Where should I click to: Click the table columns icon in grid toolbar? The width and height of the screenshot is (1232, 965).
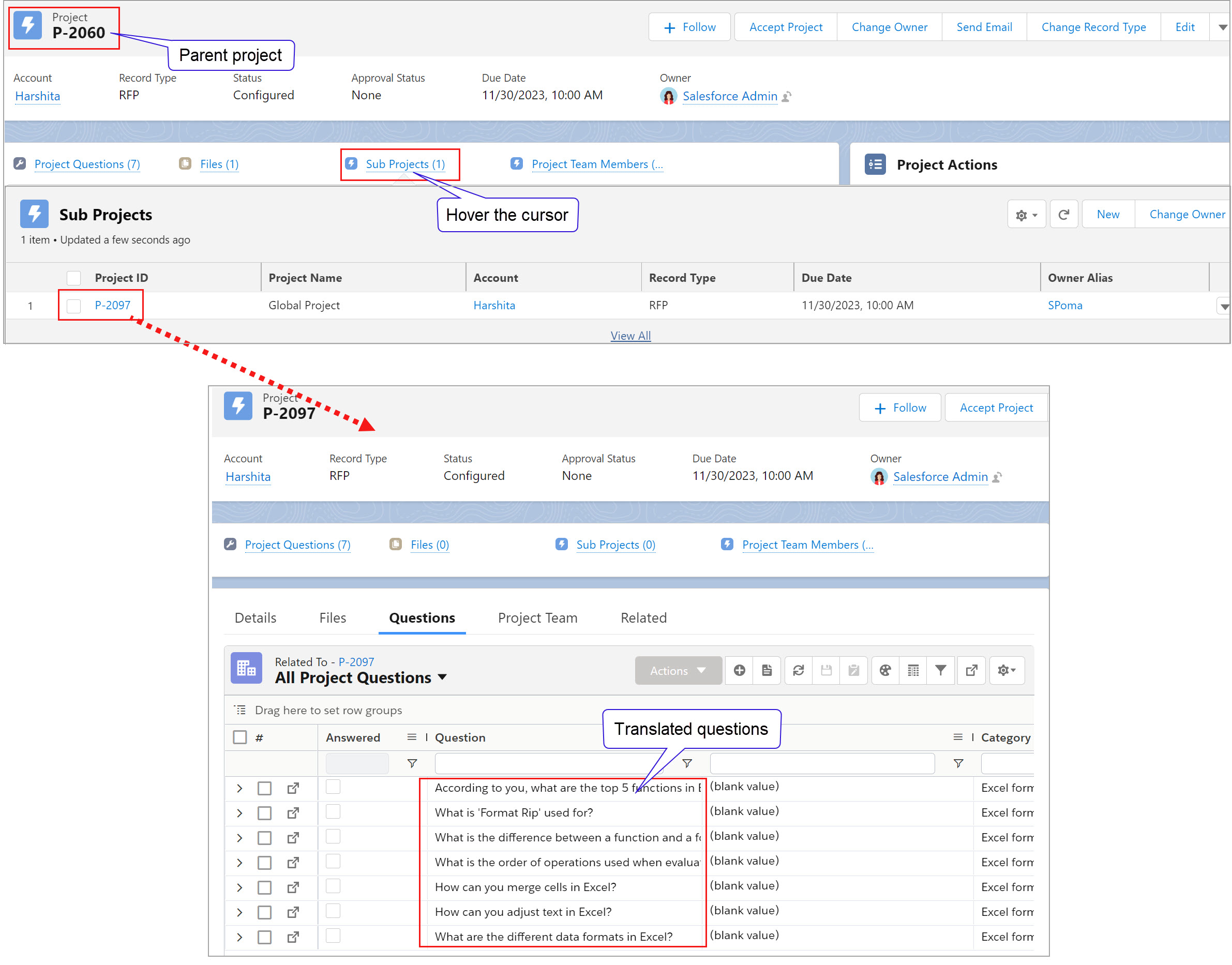point(913,671)
